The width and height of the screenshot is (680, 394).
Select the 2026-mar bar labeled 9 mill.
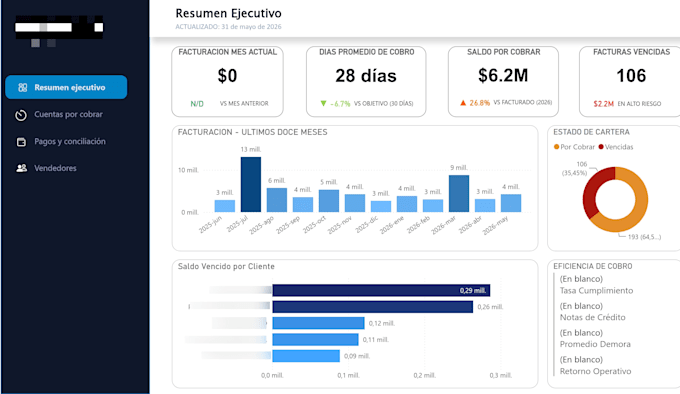(x=459, y=193)
